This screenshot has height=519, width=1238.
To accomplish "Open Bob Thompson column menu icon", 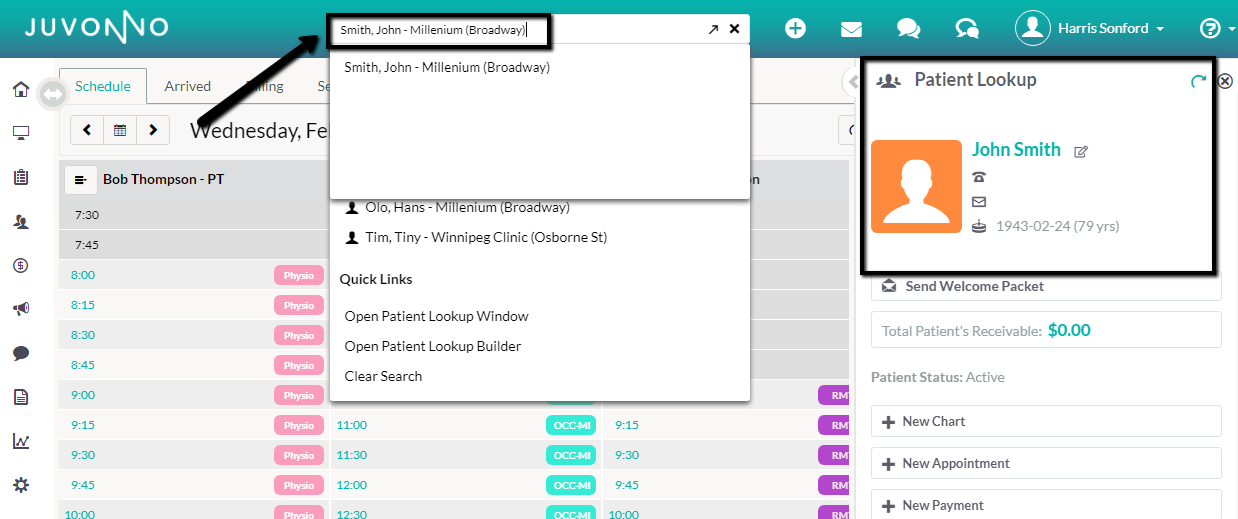I will 80,180.
